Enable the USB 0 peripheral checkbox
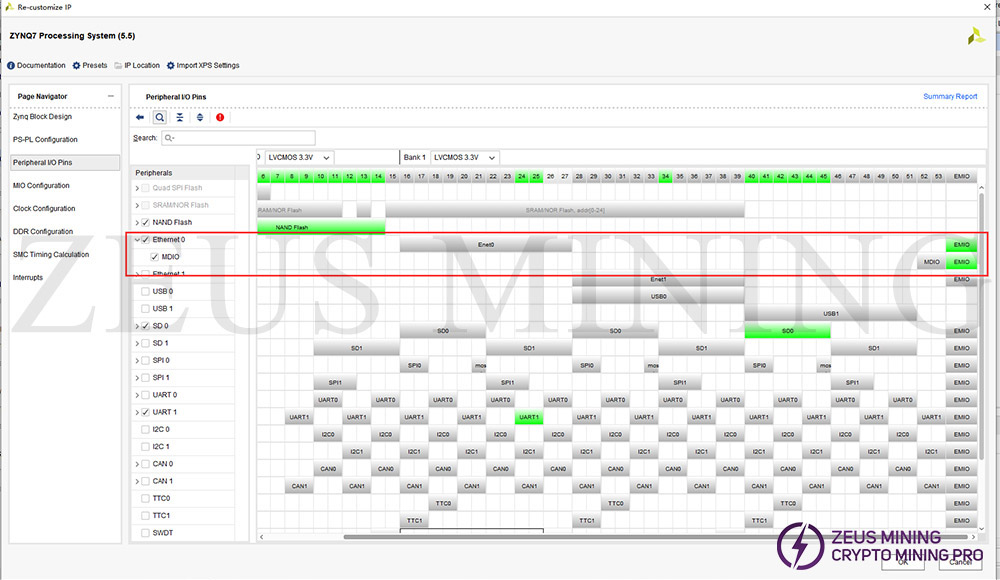1000x580 pixels. click(x=145, y=291)
